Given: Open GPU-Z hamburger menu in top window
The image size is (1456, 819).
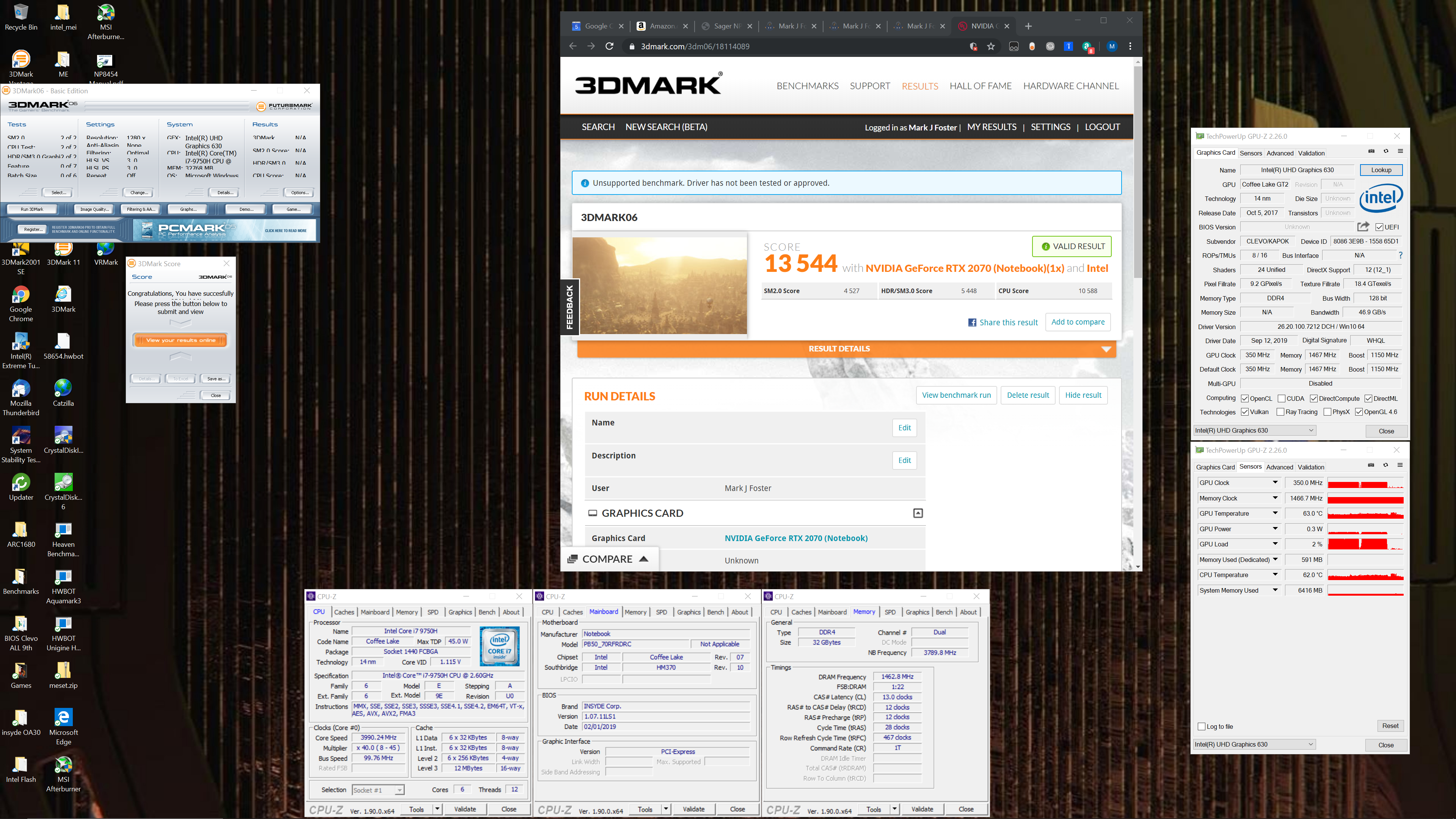Looking at the screenshot, I should (x=1401, y=151).
